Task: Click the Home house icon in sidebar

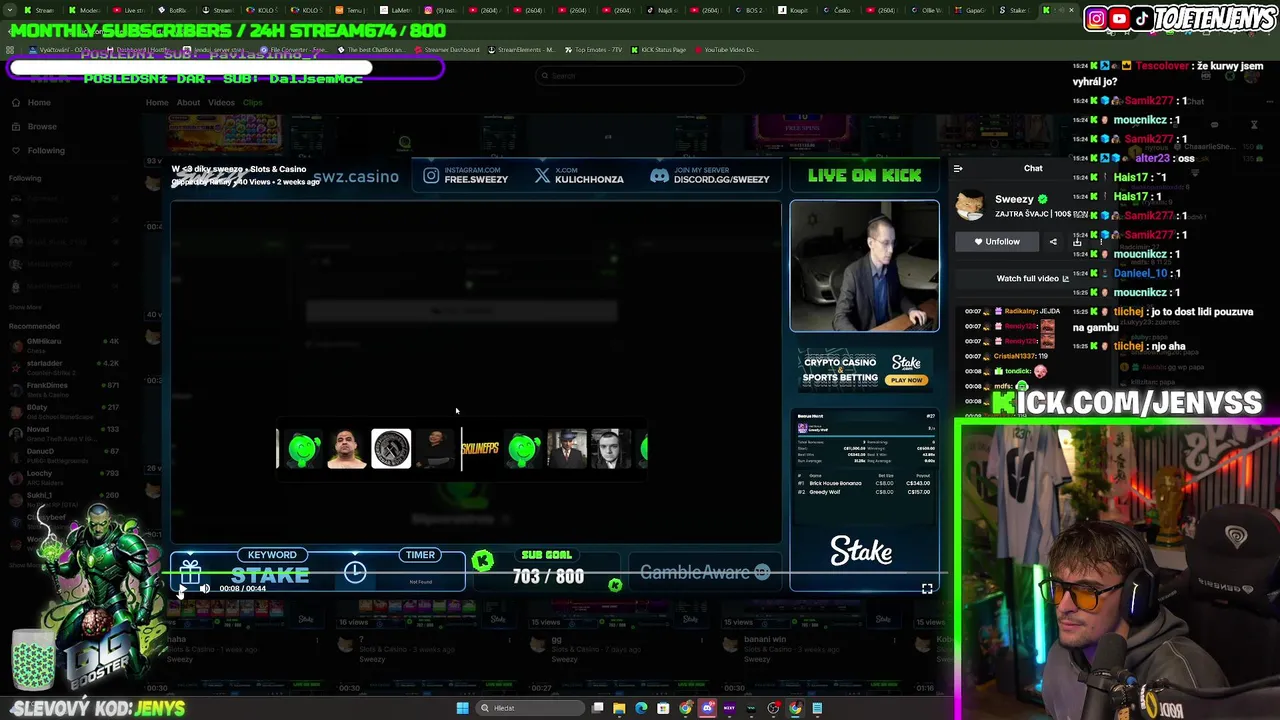Action: 16,102
